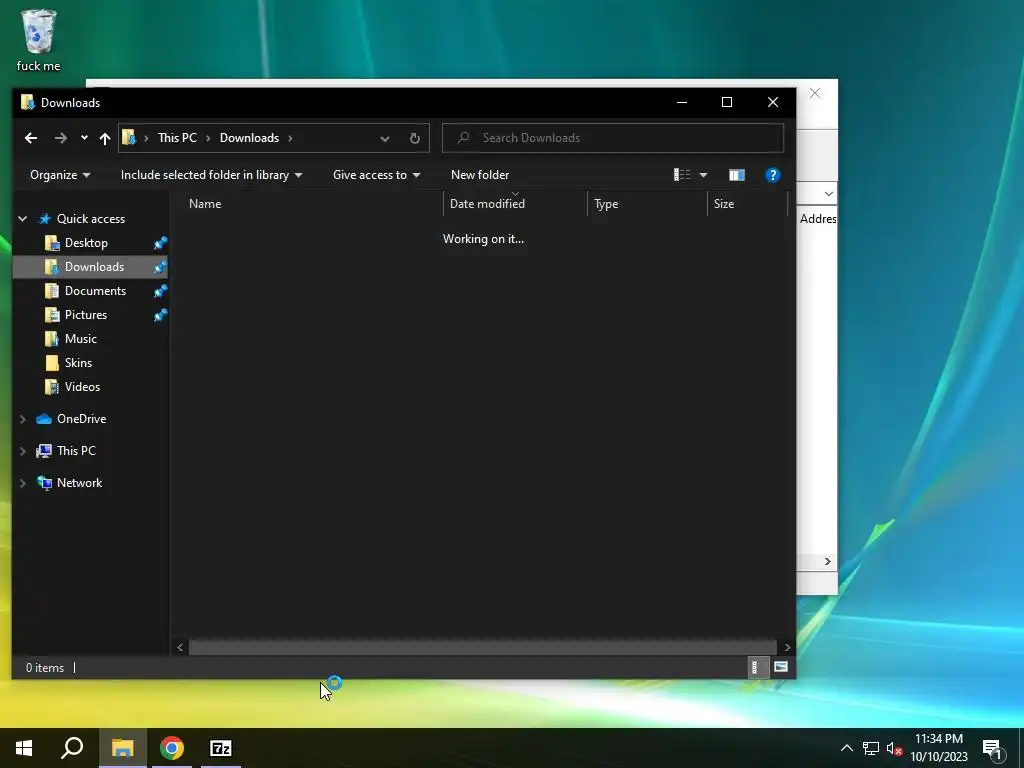The image size is (1024, 768).
Task: Click This PC in the address breadcrumb
Action: [x=177, y=138]
